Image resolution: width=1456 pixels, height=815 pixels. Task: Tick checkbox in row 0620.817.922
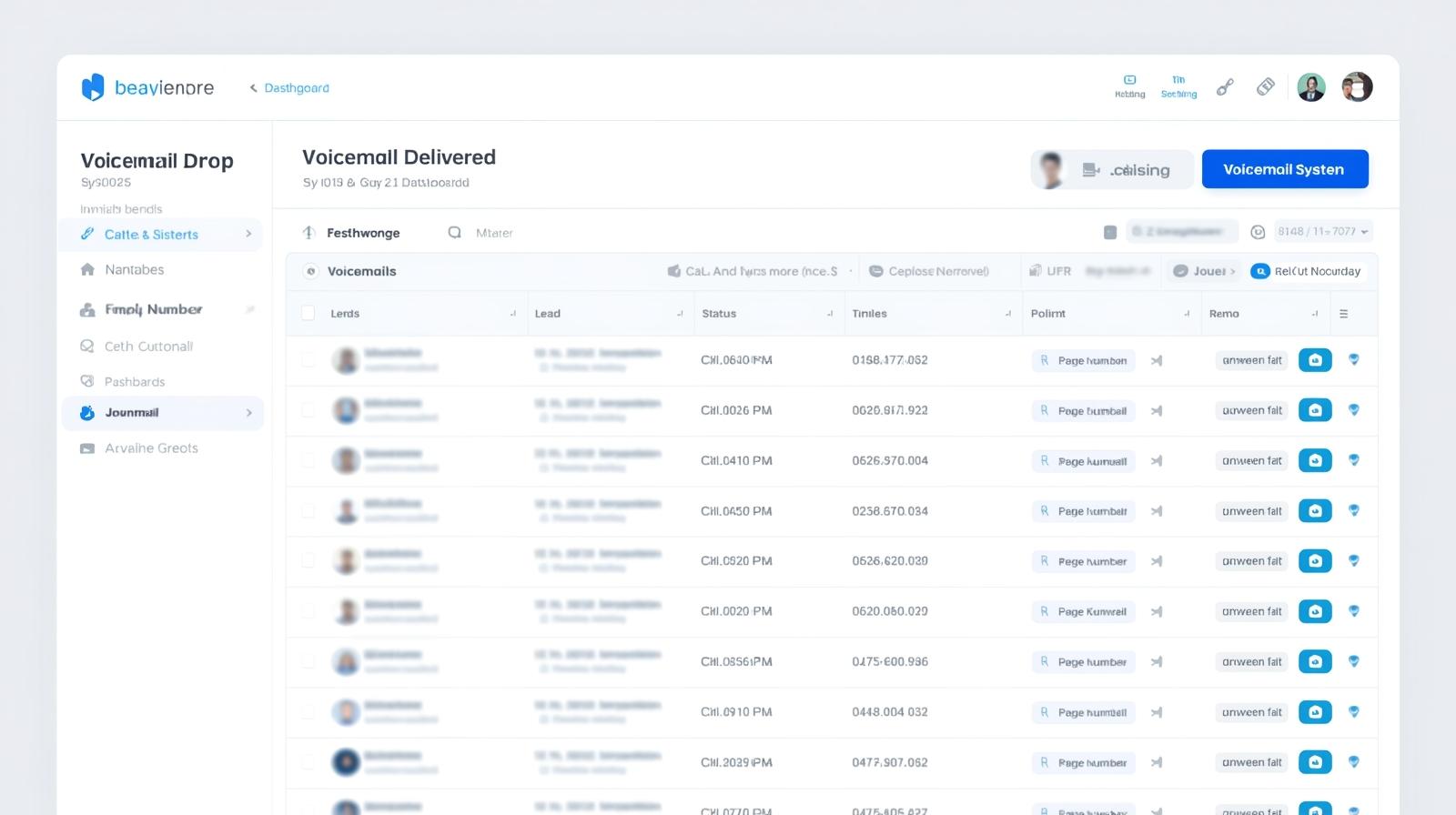(308, 410)
